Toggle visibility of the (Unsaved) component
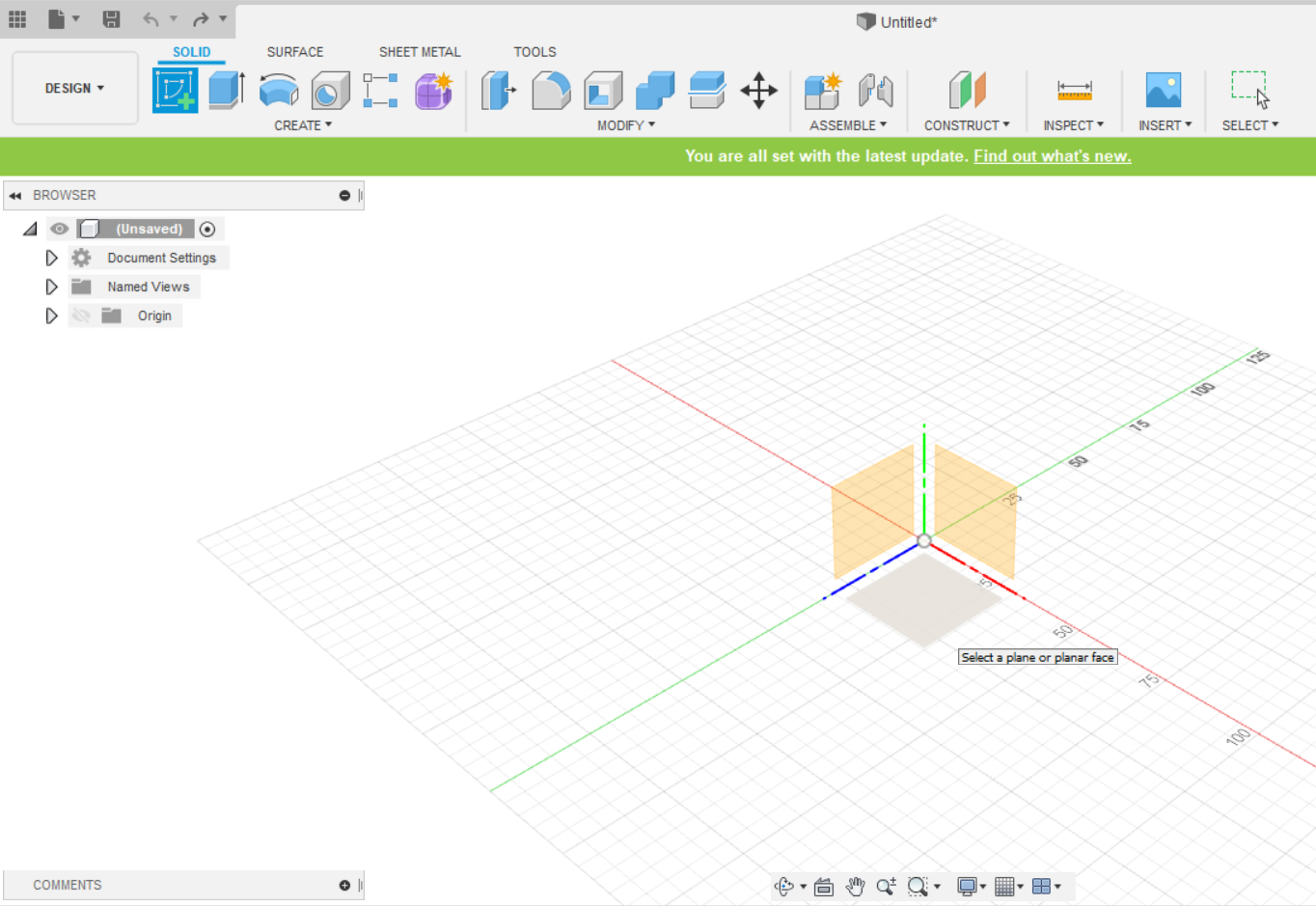 click(x=60, y=230)
